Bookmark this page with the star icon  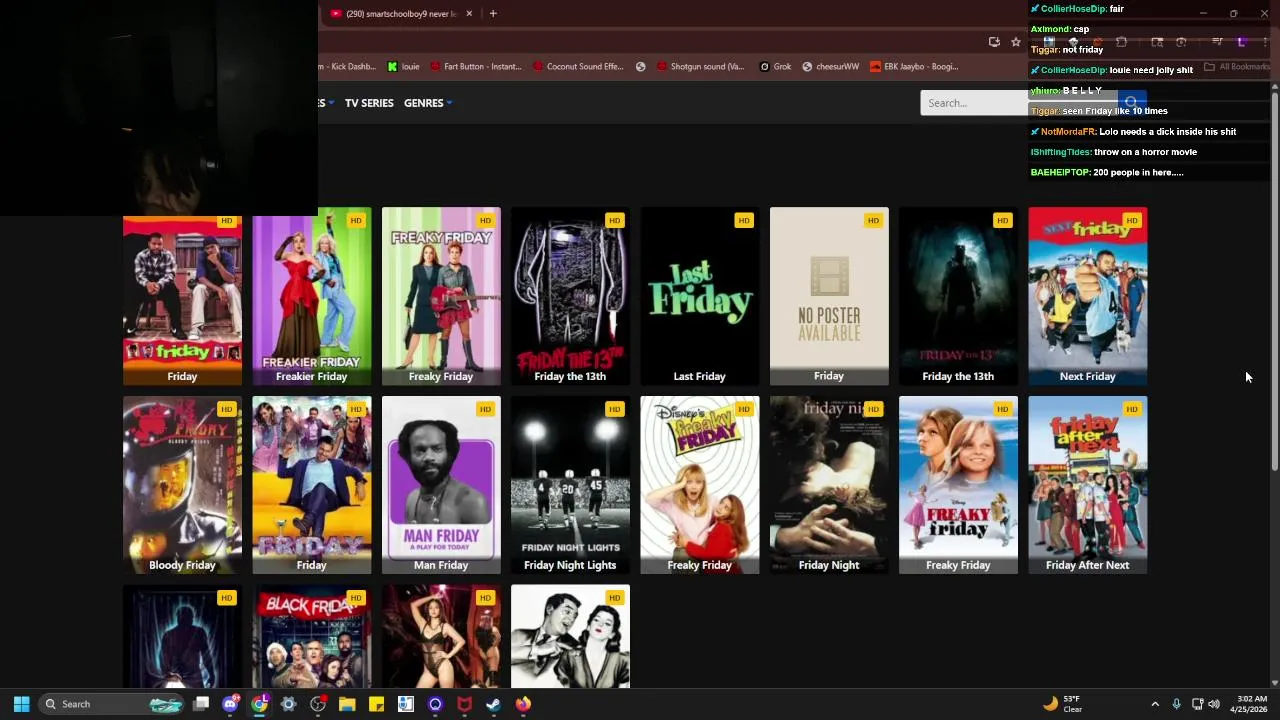click(1016, 42)
